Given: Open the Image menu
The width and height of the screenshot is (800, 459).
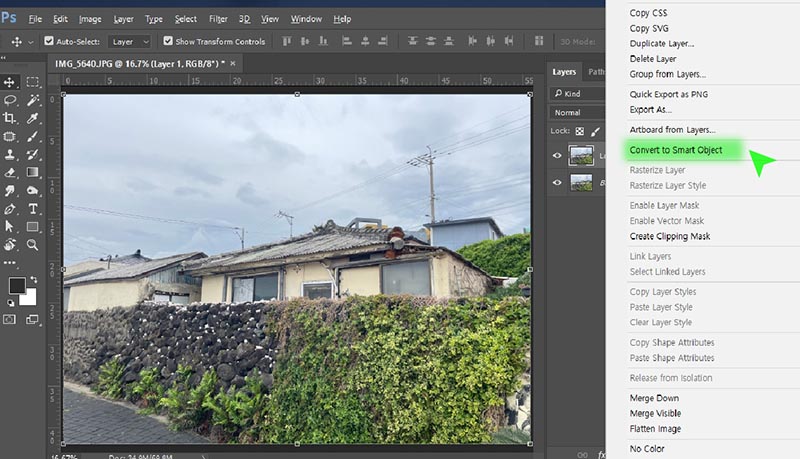Looking at the screenshot, I should (90, 19).
